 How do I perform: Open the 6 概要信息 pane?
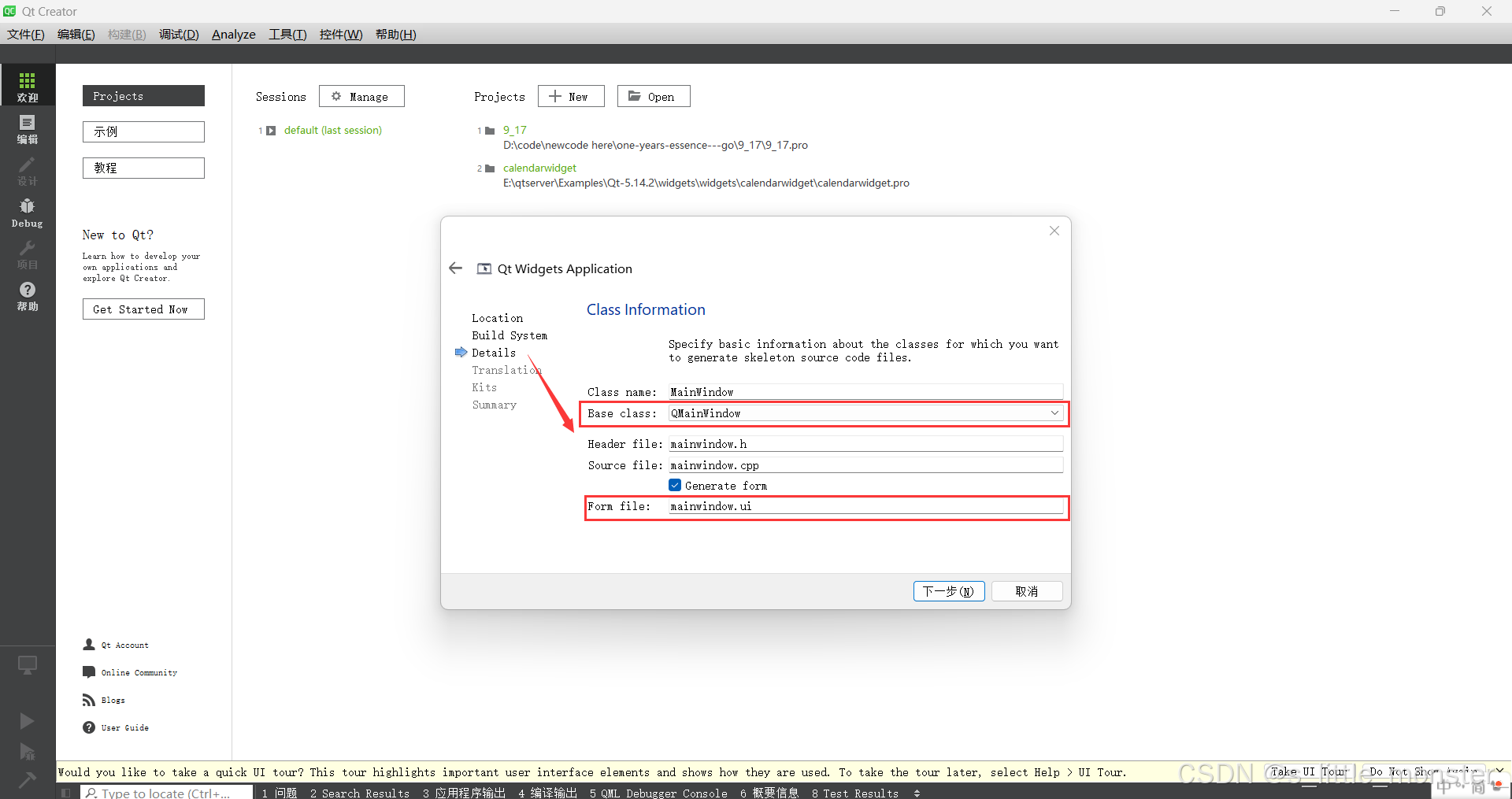click(x=769, y=793)
